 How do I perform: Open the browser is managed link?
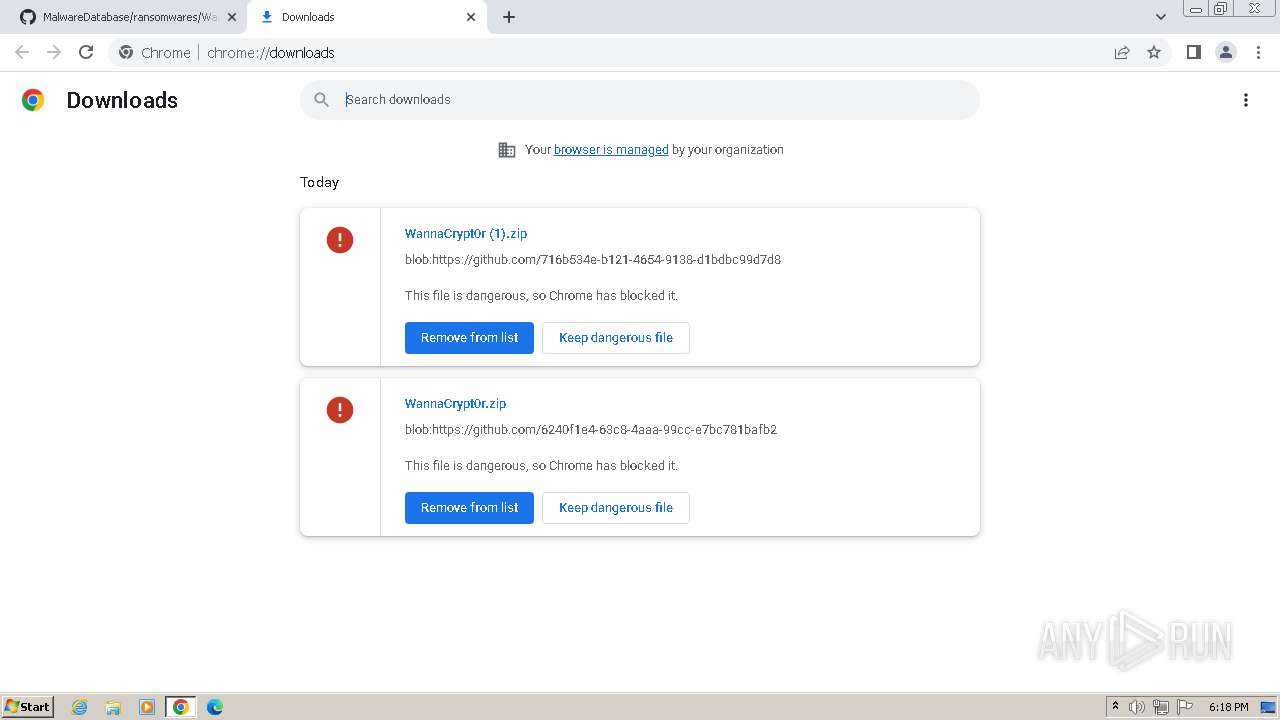click(x=611, y=150)
